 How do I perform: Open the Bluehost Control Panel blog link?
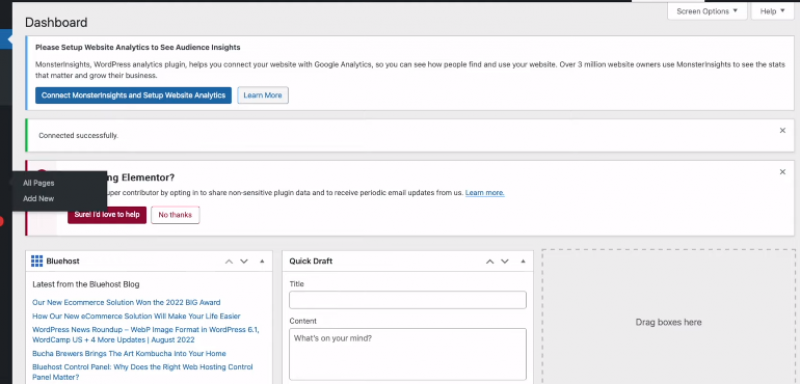142,372
